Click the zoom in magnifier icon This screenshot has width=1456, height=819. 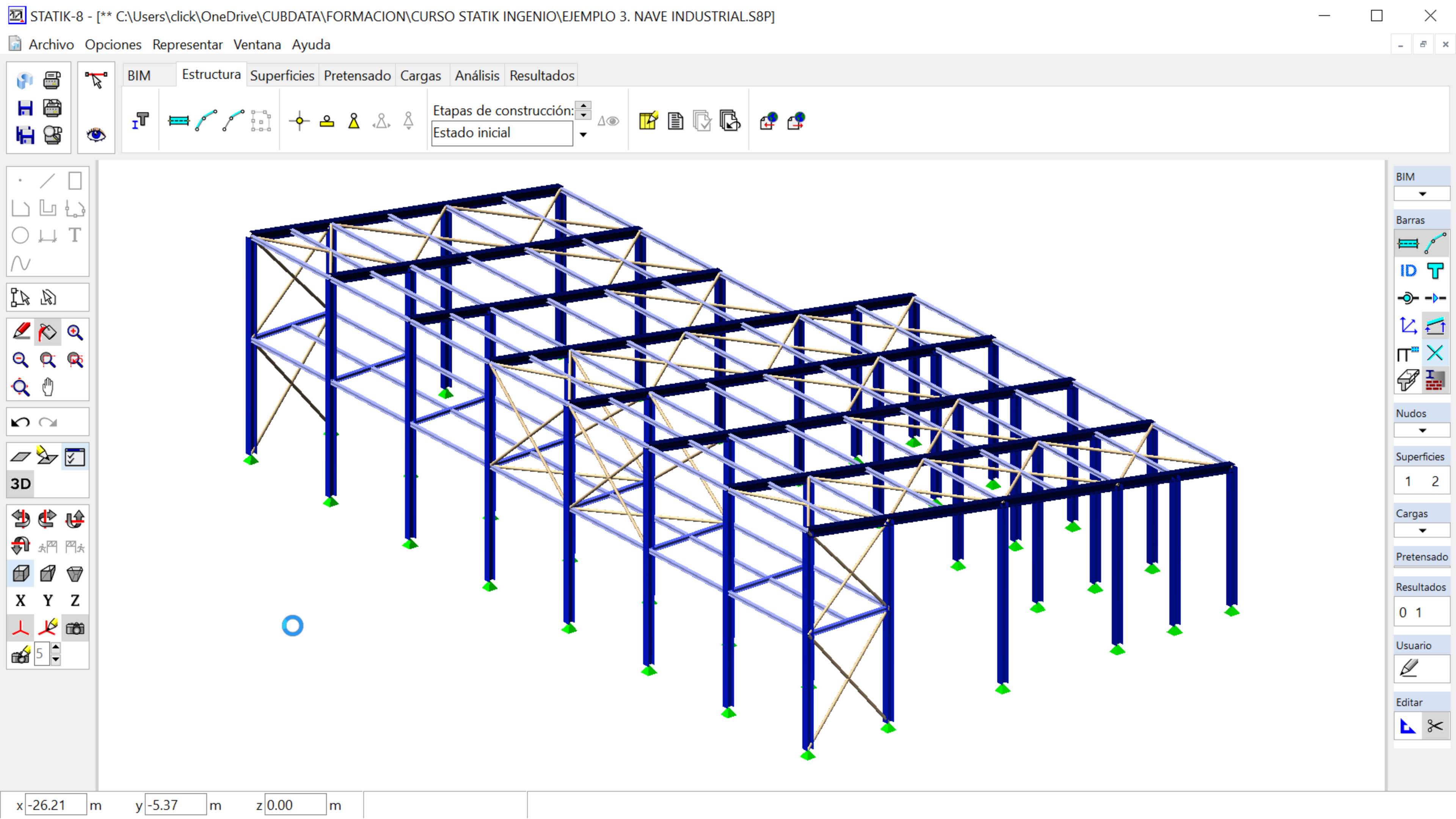click(x=75, y=333)
